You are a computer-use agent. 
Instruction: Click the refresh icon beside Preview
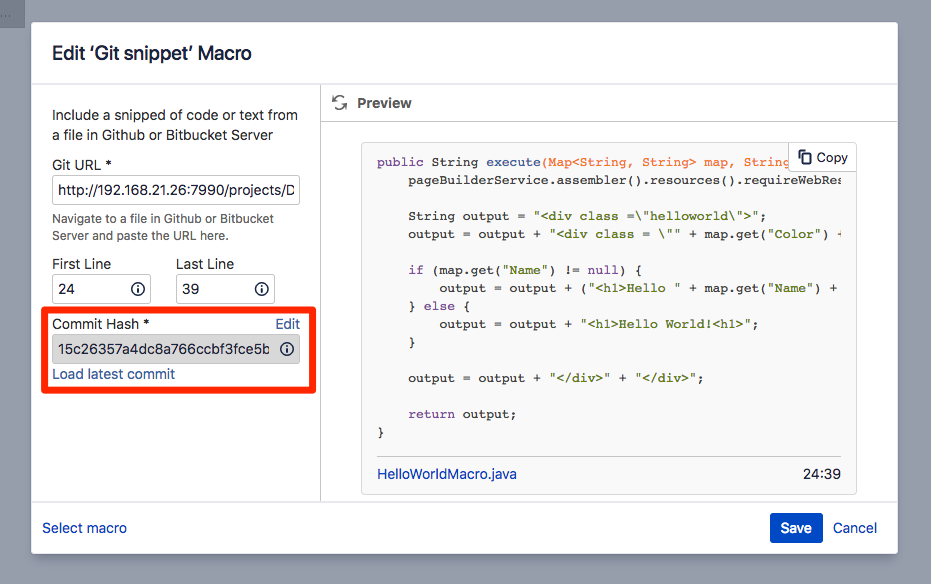coord(340,103)
